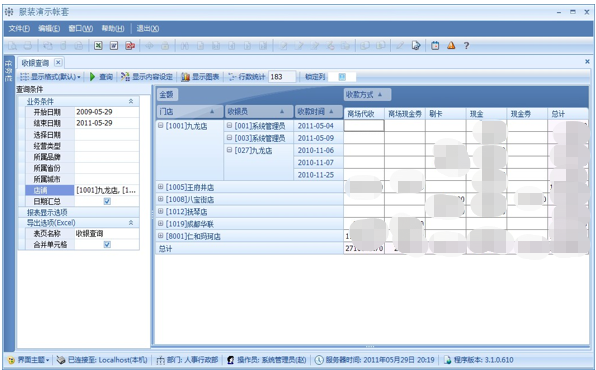Click the orange warning triangle icon
The height and width of the screenshot is (370, 596).
[x=451, y=46]
